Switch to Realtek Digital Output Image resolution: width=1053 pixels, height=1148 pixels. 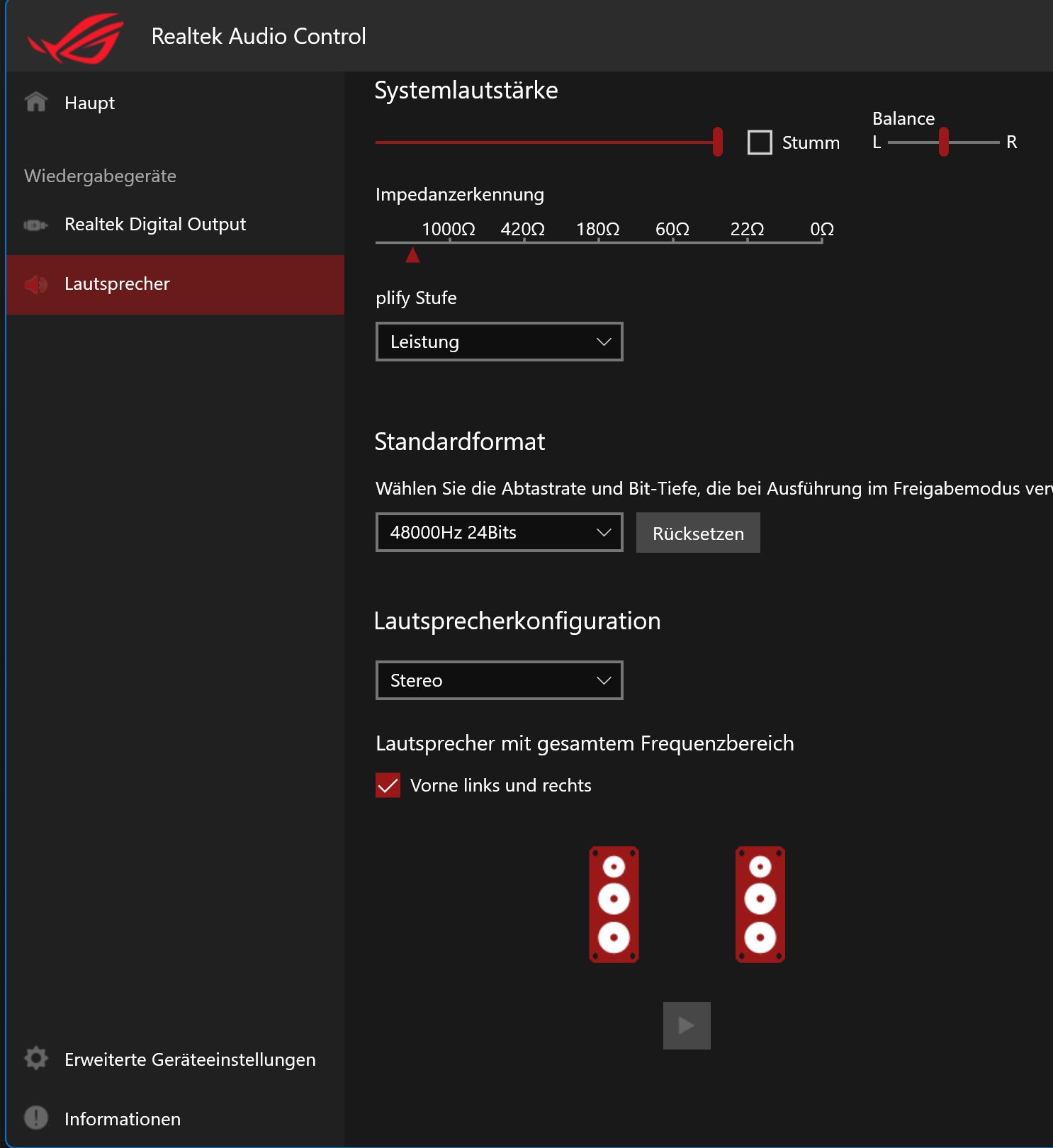coord(175,225)
